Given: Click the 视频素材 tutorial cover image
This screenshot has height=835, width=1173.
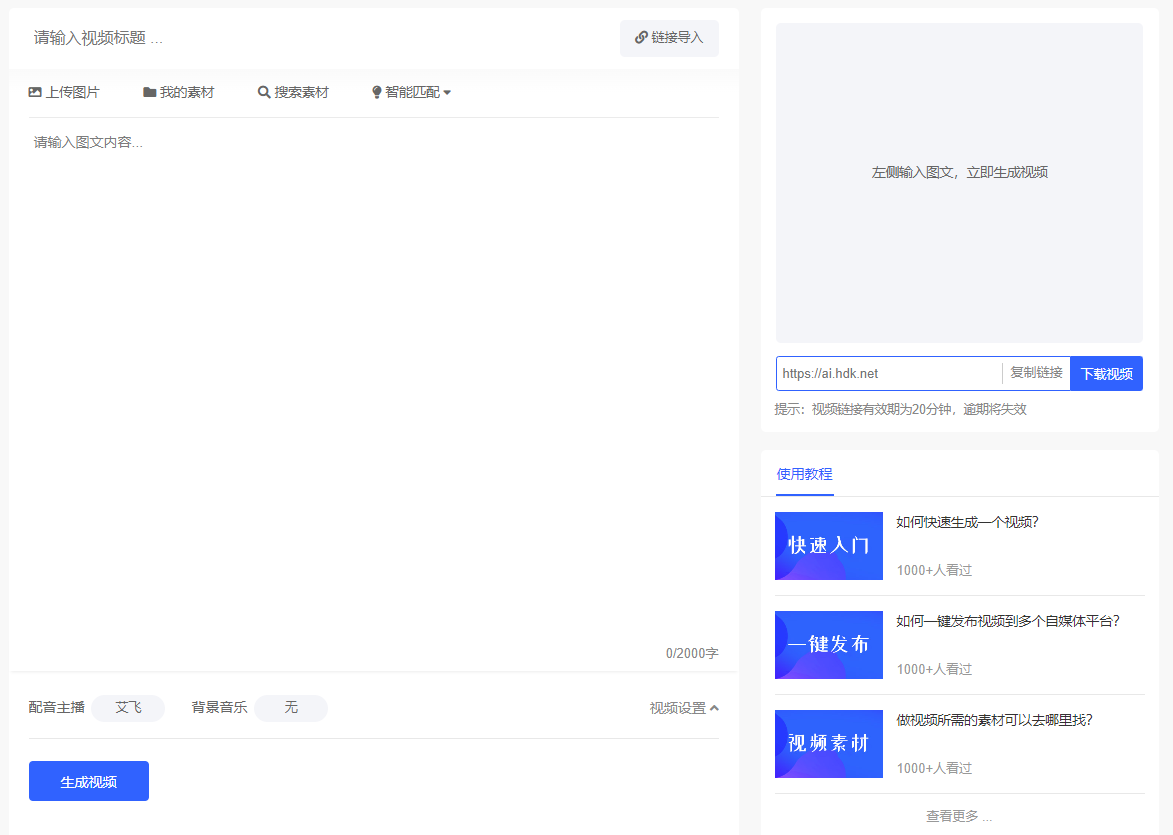Looking at the screenshot, I should click(829, 743).
